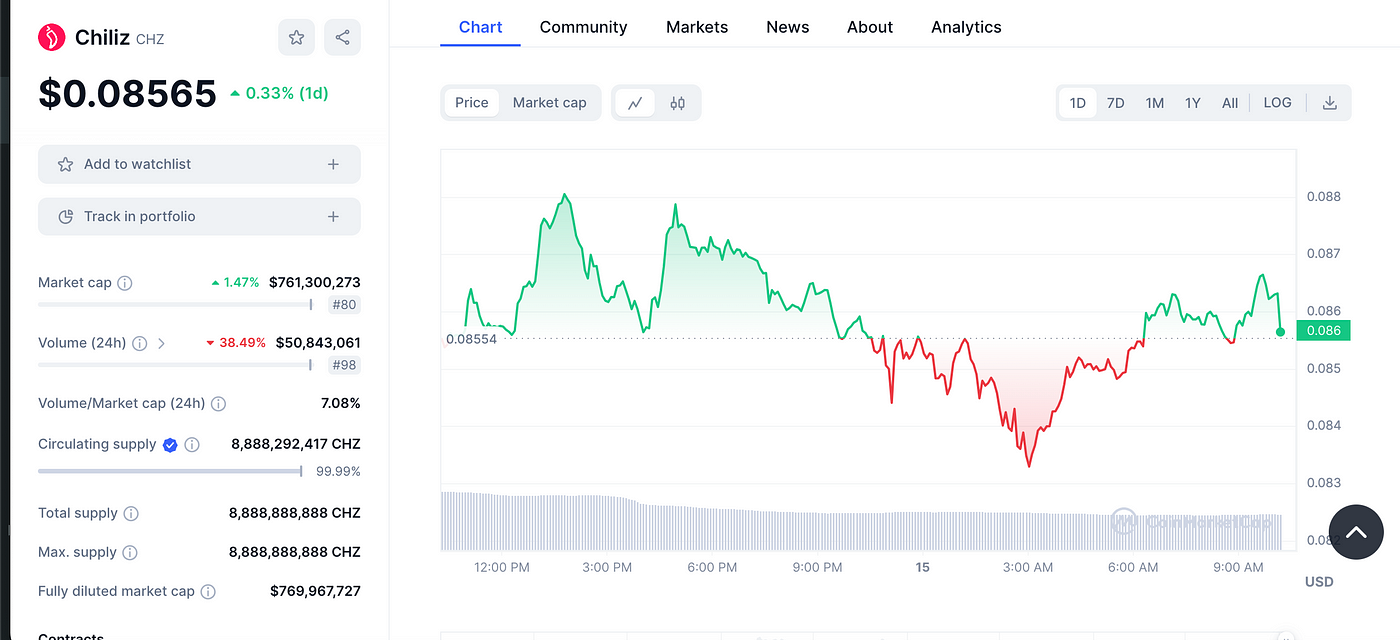The image size is (1400, 640).
Task: Open the Community tab
Action: [583, 27]
